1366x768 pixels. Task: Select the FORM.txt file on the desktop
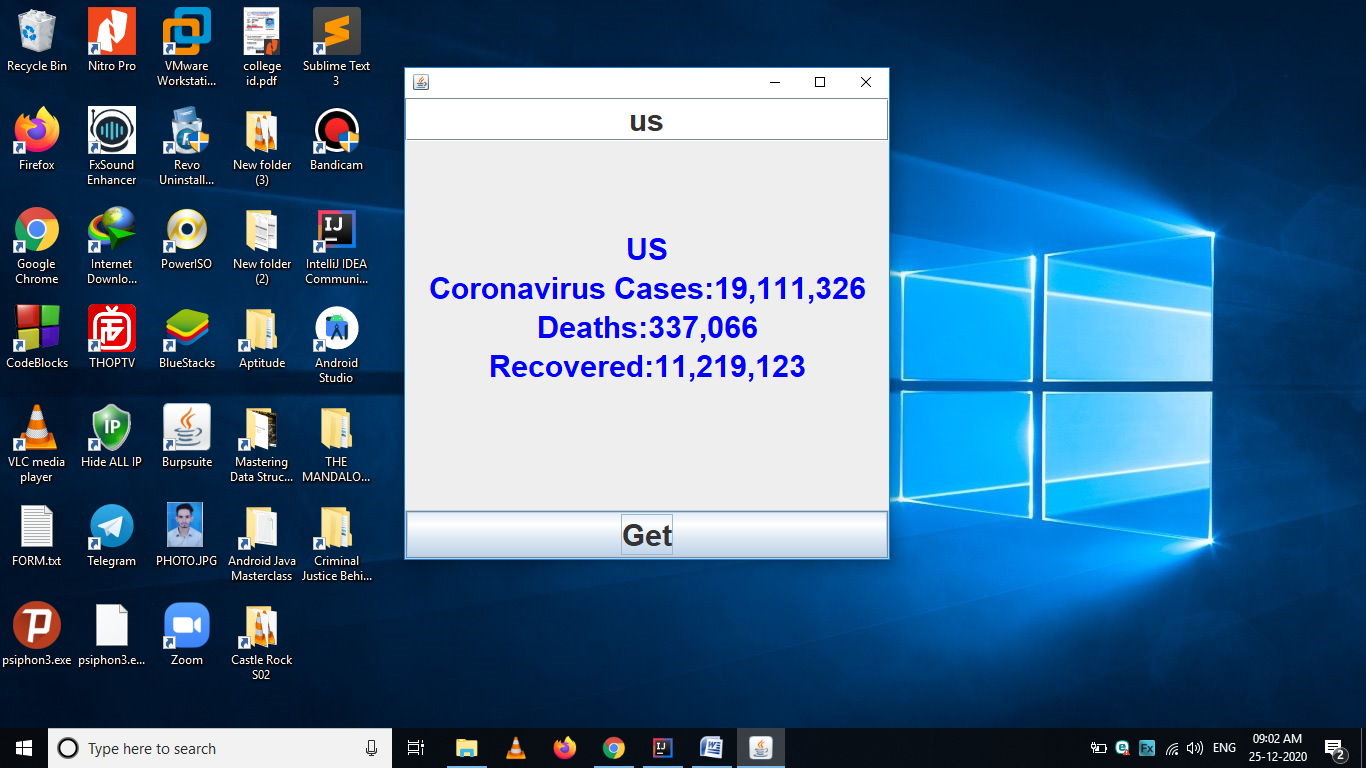37,536
